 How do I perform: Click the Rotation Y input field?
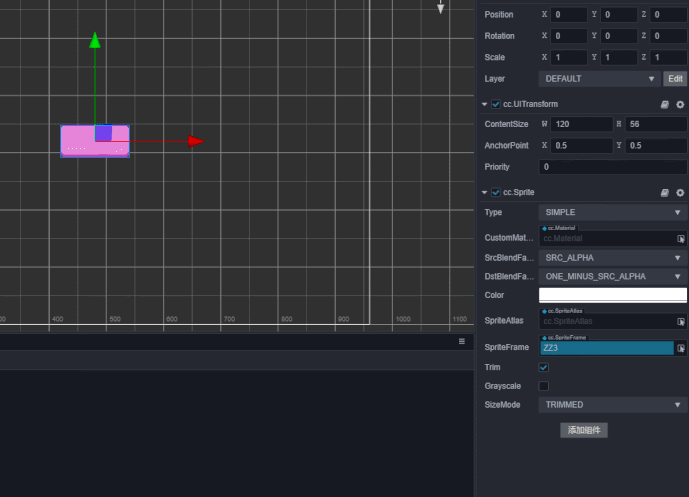(x=619, y=36)
